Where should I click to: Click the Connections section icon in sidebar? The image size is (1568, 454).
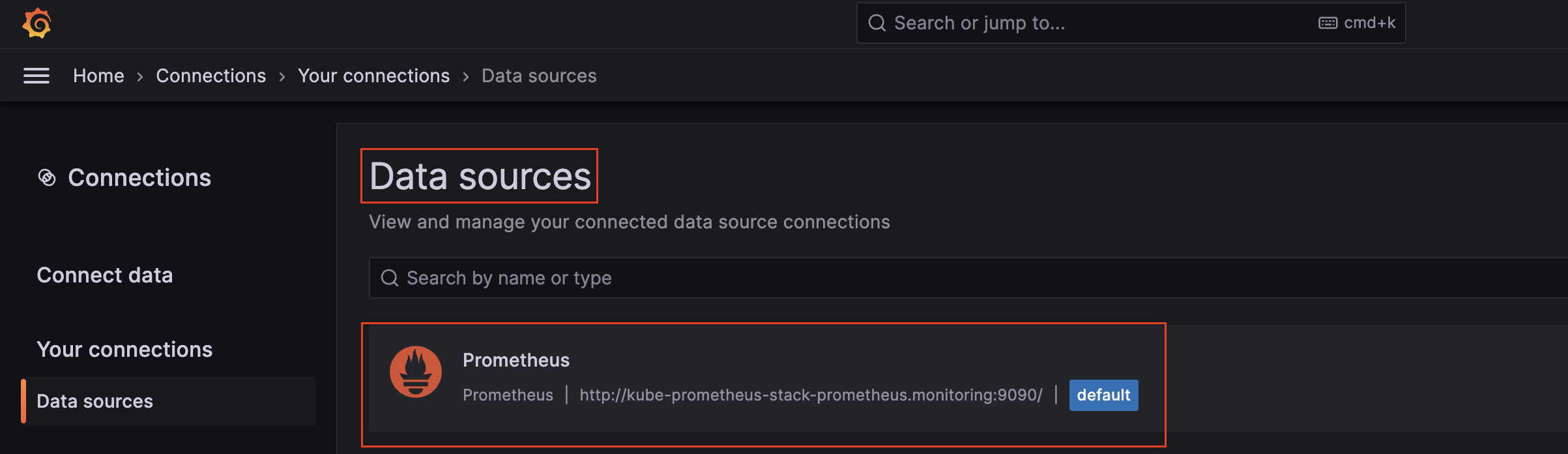click(x=47, y=177)
